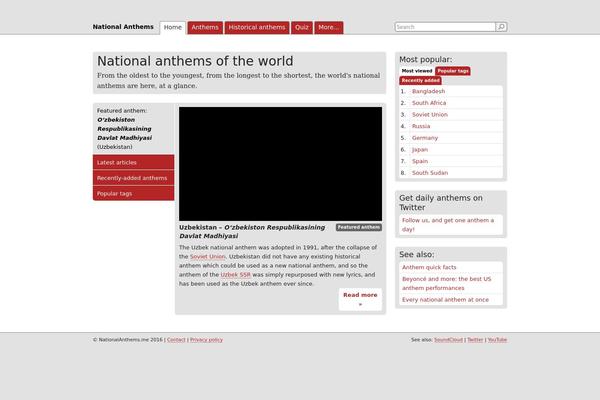Click the search magnifier icon button
The image size is (600, 400).
point(501,27)
